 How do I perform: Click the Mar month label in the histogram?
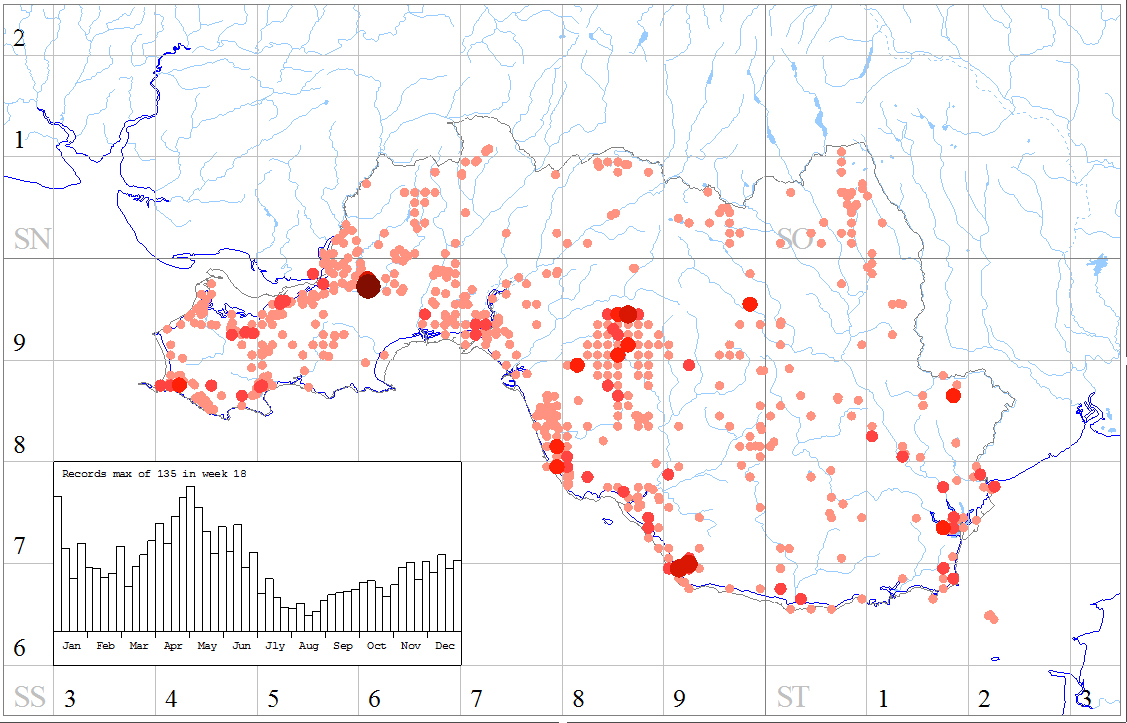click(139, 646)
